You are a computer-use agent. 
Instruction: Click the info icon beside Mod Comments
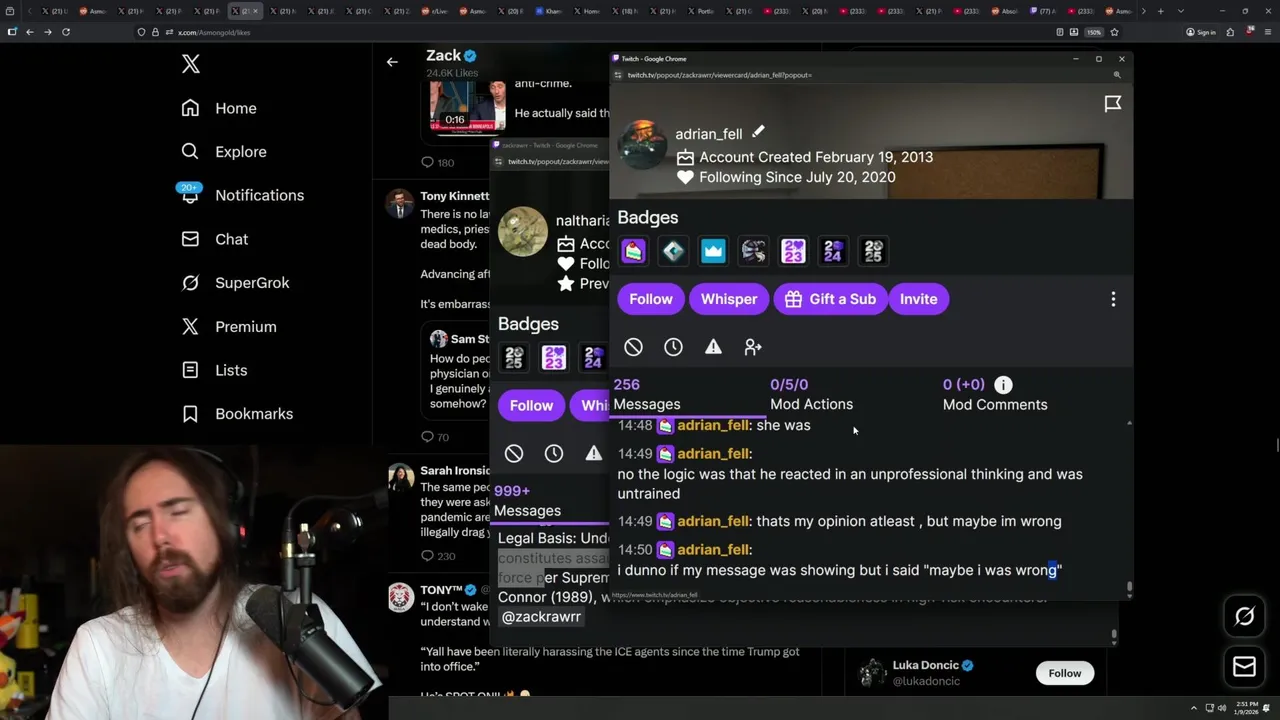[1003, 384]
